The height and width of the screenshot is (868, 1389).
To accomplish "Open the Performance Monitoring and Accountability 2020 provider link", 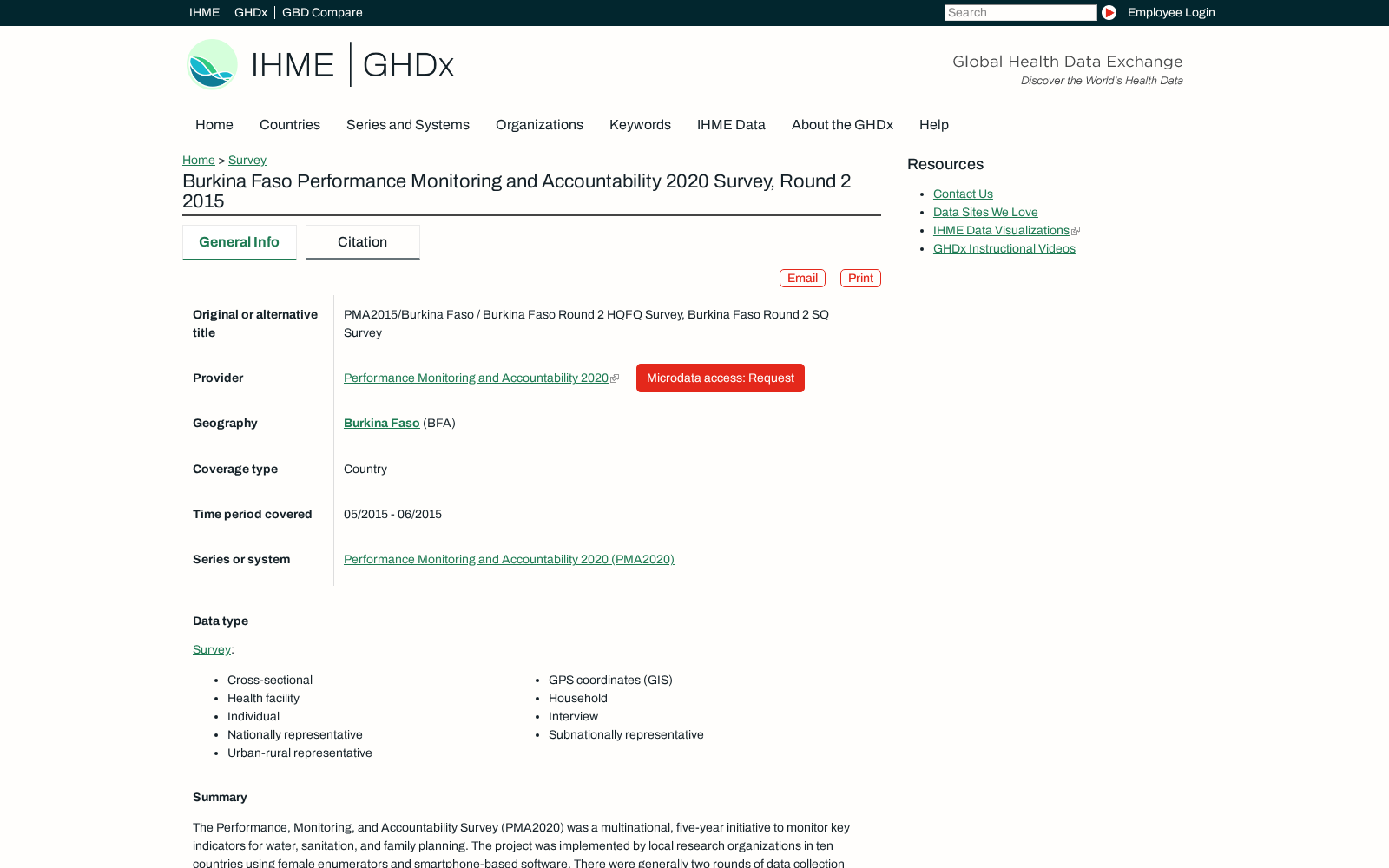I will click(x=476, y=378).
